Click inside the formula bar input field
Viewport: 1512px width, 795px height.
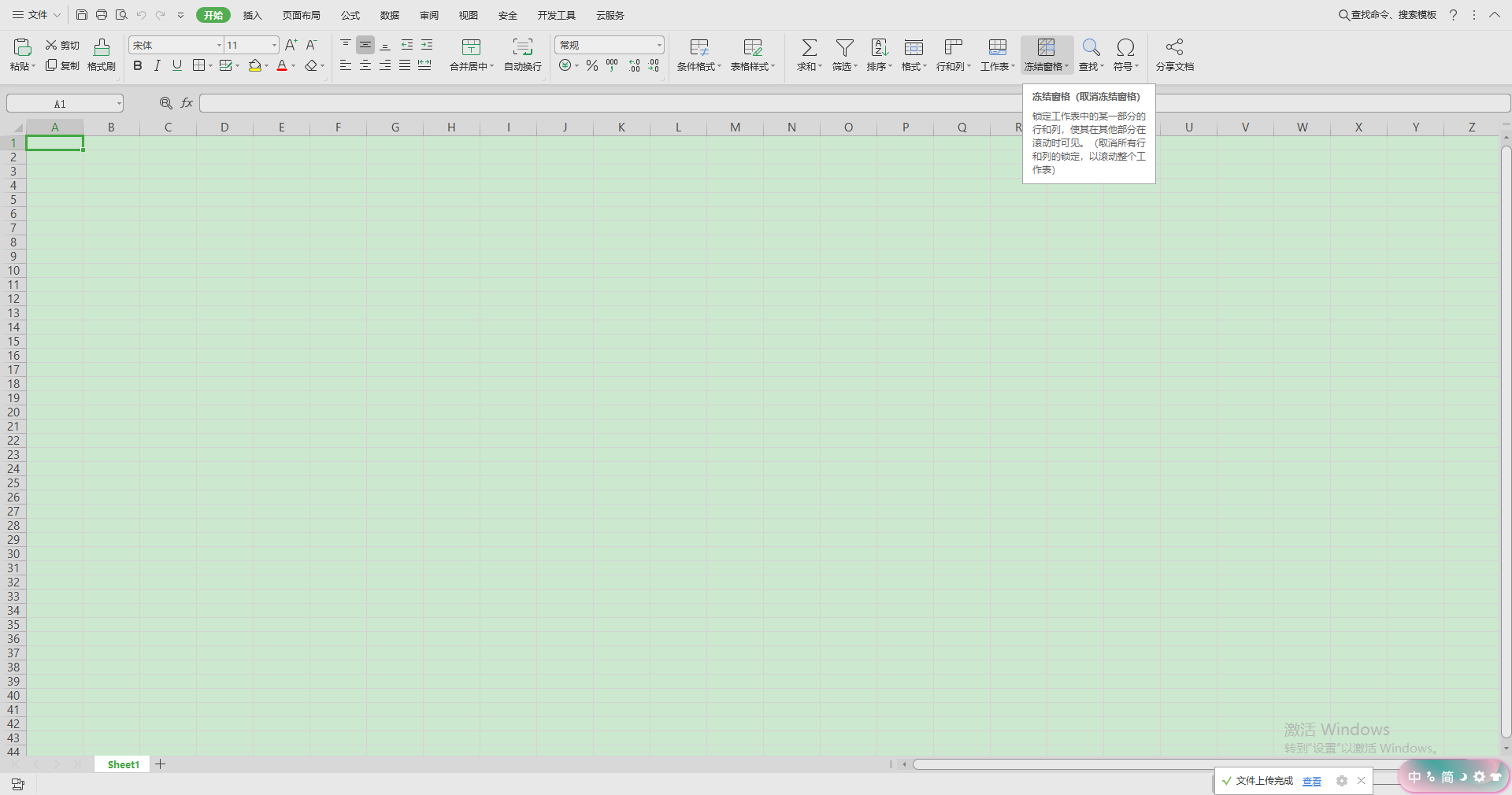[x=606, y=103]
